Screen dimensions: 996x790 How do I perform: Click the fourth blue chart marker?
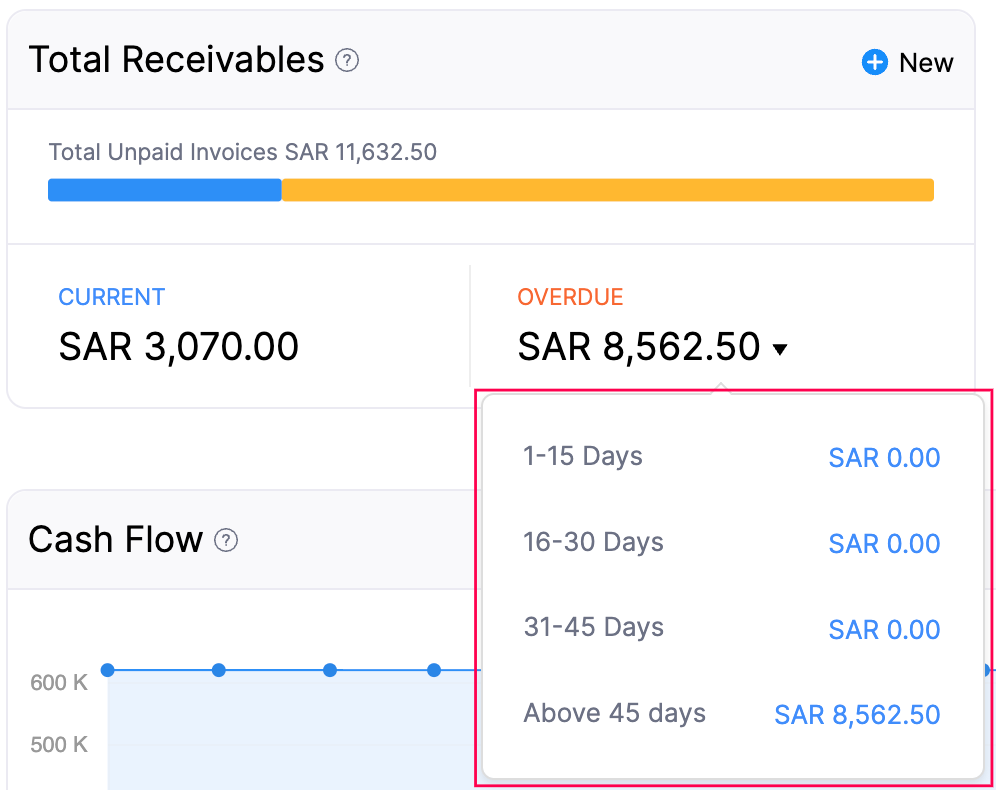pos(434,670)
